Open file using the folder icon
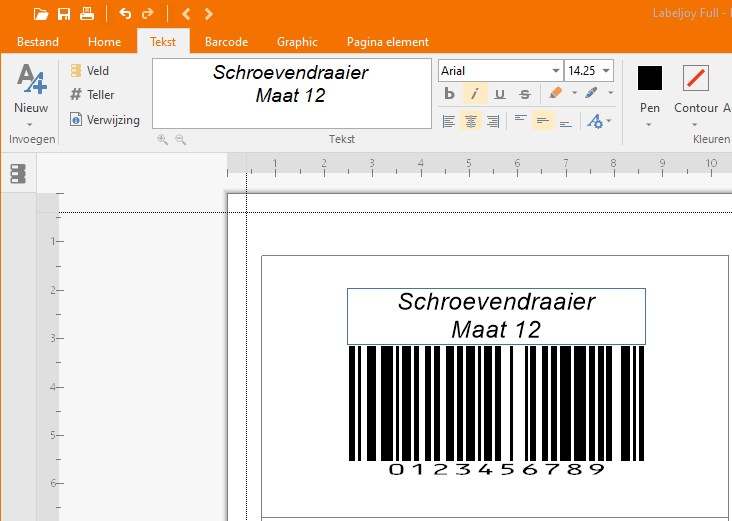Viewport: 732px width, 521px height. [41, 14]
